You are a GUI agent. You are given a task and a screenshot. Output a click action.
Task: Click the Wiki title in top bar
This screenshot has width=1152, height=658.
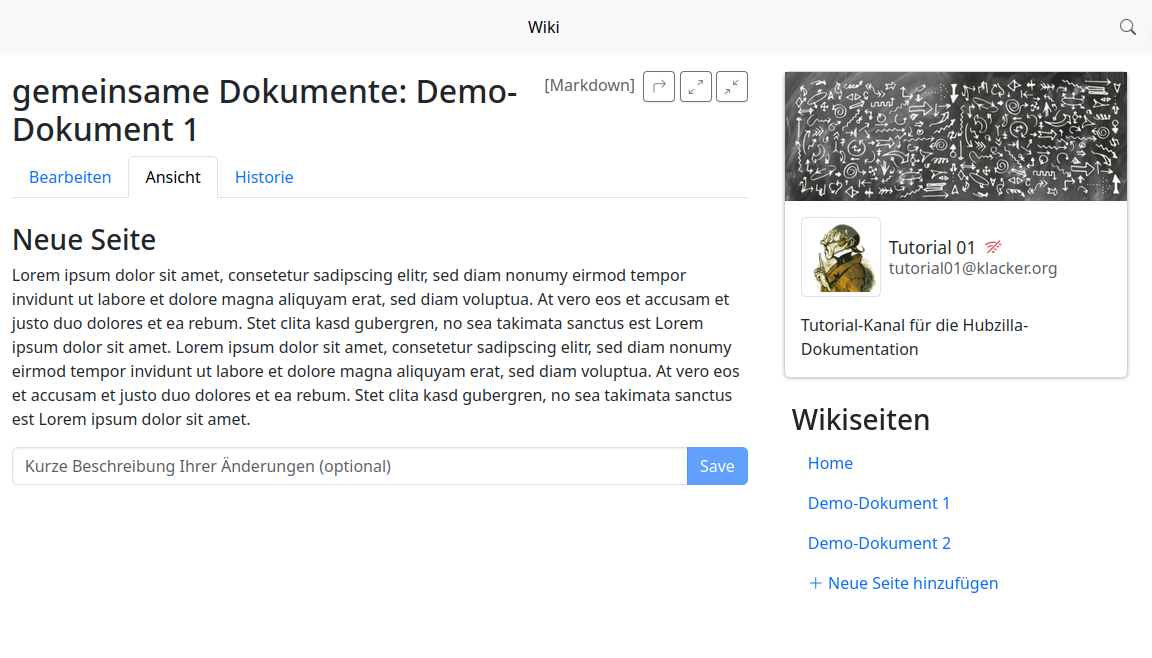(x=544, y=27)
